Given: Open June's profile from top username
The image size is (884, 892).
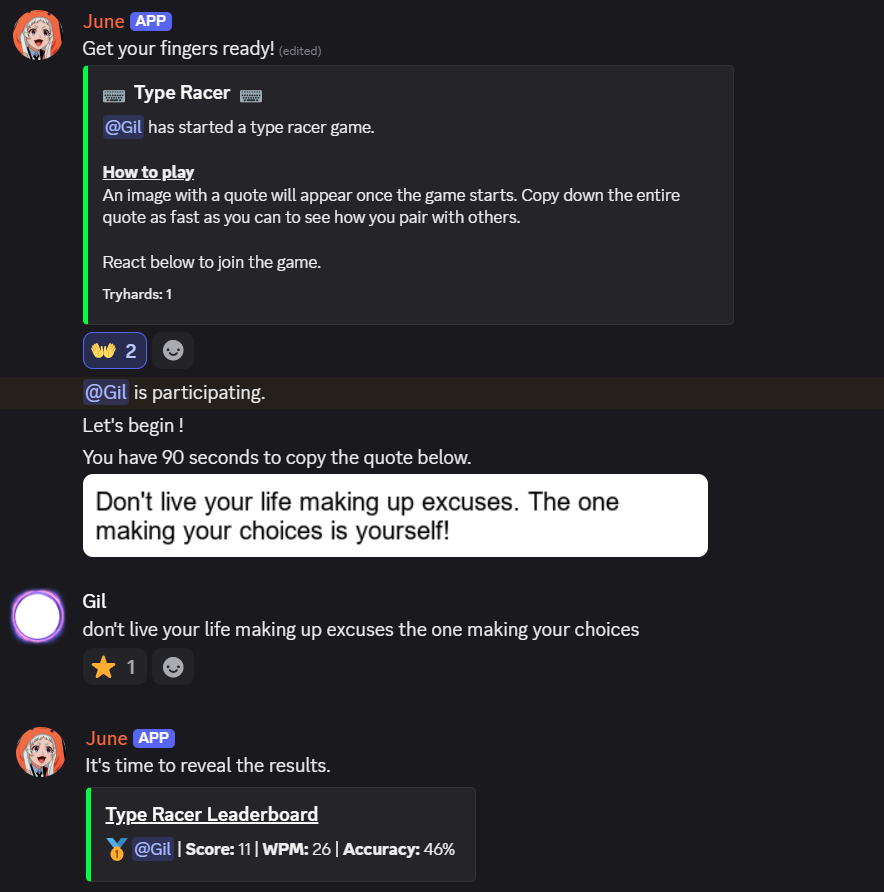Looking at the screenshot, I should pos(103,22).
